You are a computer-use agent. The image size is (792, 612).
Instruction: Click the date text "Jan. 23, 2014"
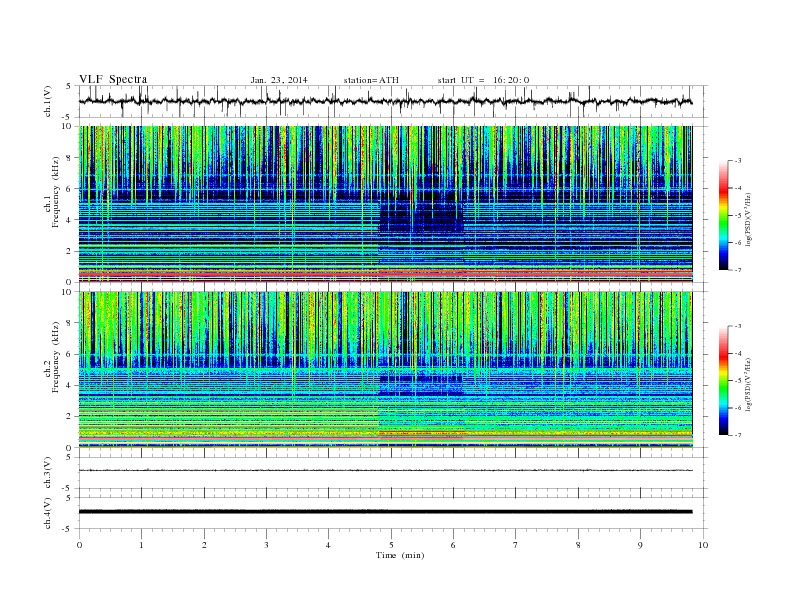click(x=279, y=80)
